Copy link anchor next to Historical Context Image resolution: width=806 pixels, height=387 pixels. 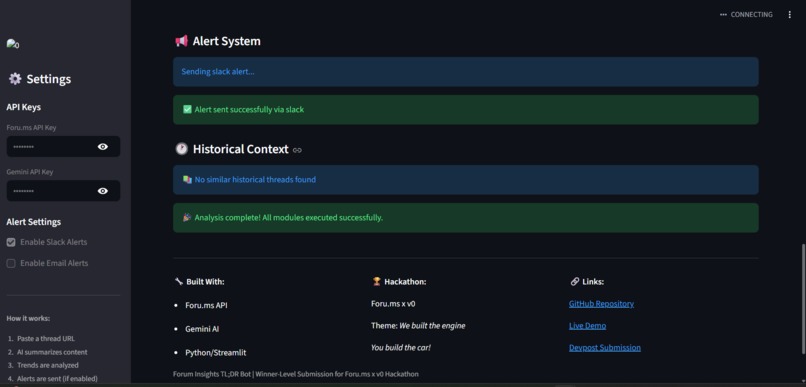[297, 150]
